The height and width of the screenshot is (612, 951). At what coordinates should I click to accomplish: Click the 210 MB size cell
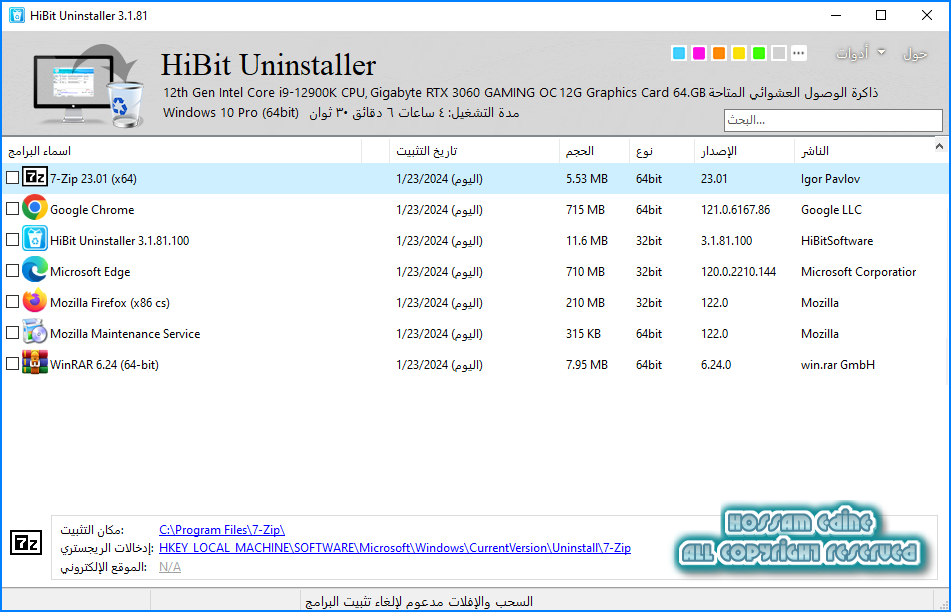(585, 303)
